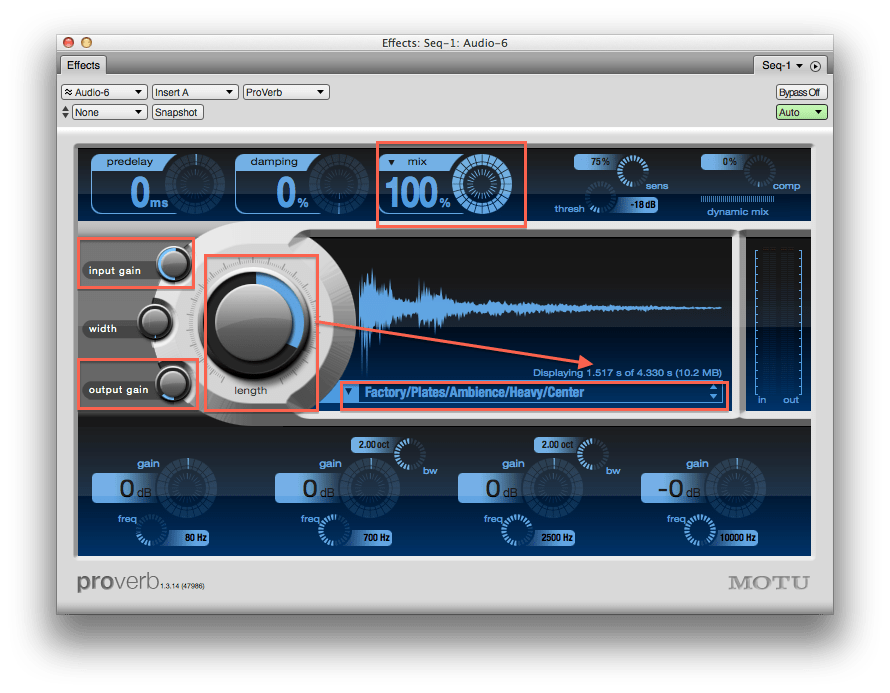
Task: Click the mix knob
Action: pos(482,183)
